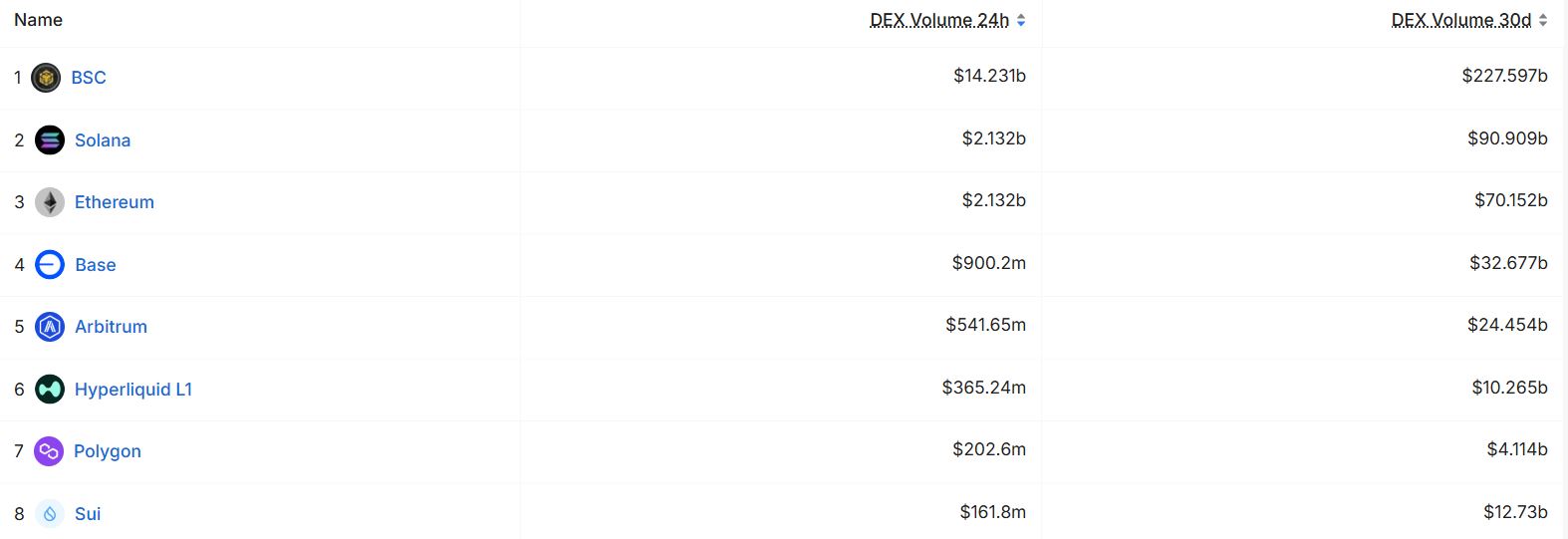Open the Solana chain link
The width and height of the screenshot is (1568, 539).
pyautogui.click(x=103, y=140)
